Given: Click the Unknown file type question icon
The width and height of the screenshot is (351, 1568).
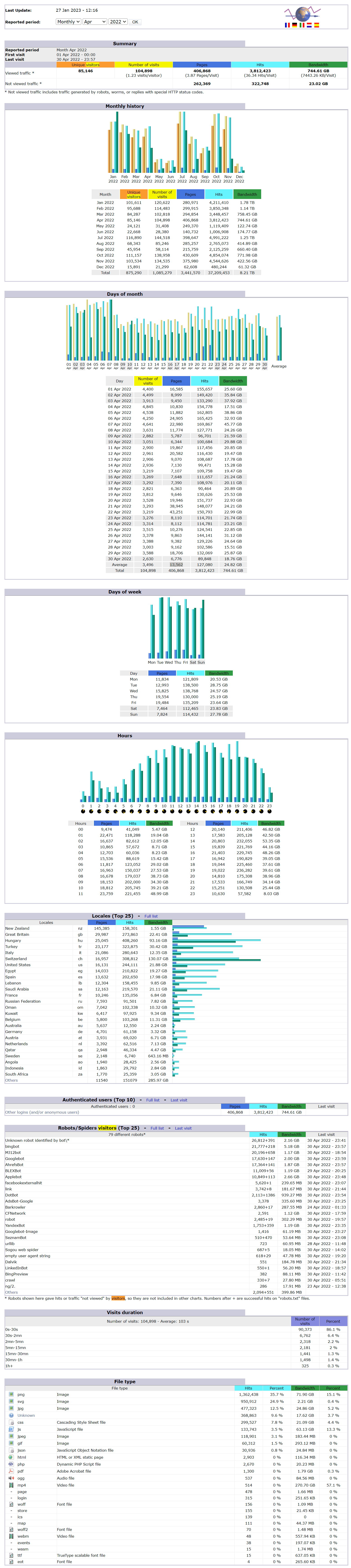Looking at the screenshot, I should [11, 1415].
